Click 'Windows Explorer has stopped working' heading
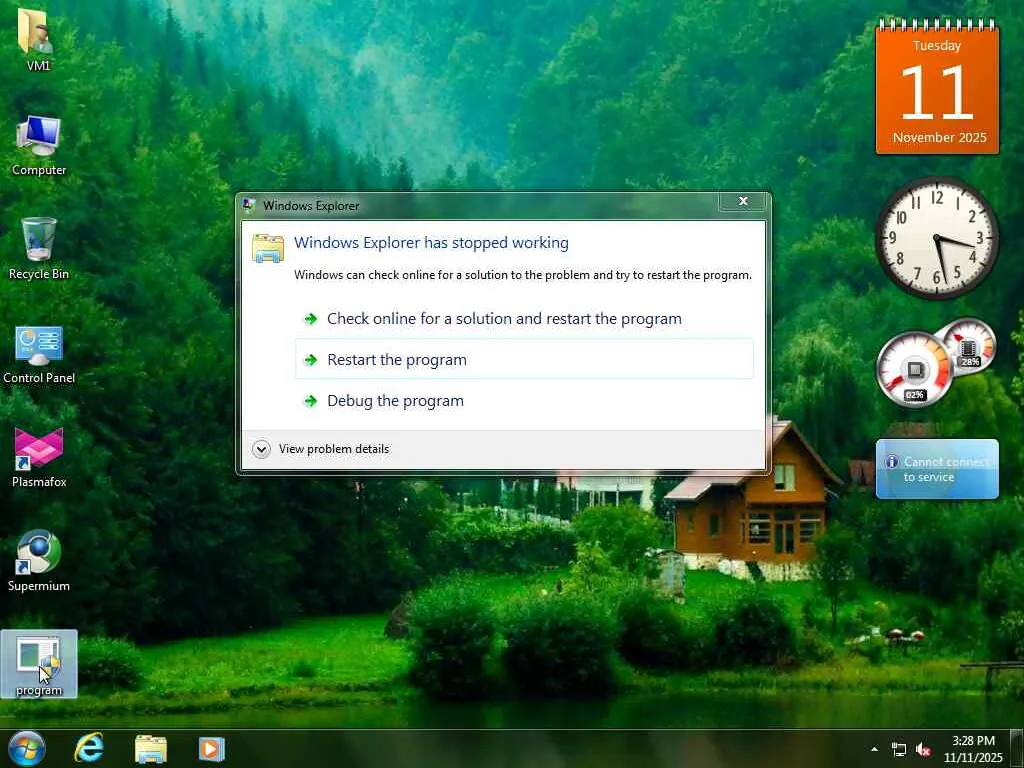This screenshot has height=768, width=1024. pos(431,242)
